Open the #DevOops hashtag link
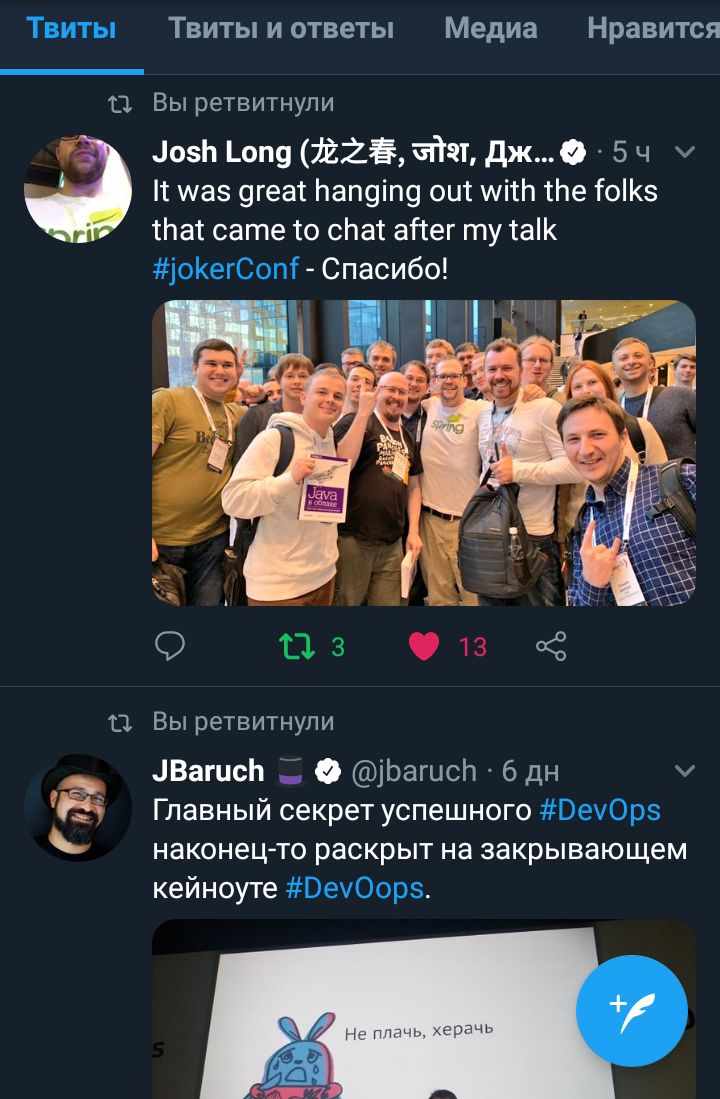Screen dimensions: 720x1099 (355, 888)
